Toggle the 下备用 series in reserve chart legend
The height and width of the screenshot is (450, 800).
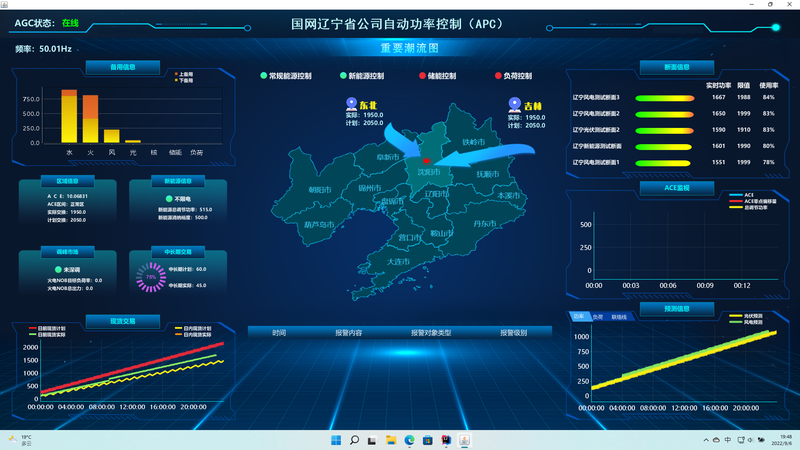184,80
